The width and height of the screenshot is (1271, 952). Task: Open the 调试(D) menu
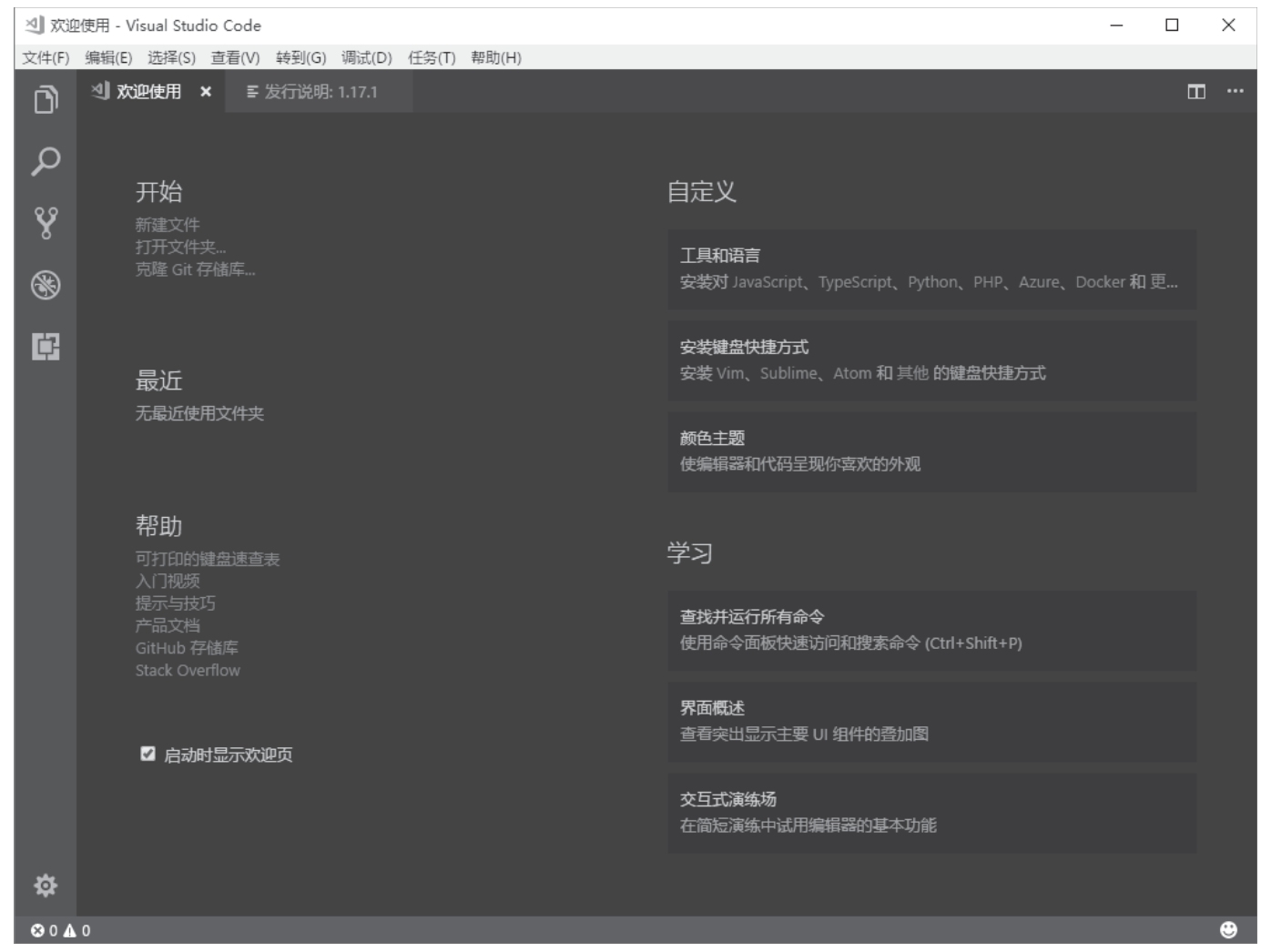click(366, 57)
